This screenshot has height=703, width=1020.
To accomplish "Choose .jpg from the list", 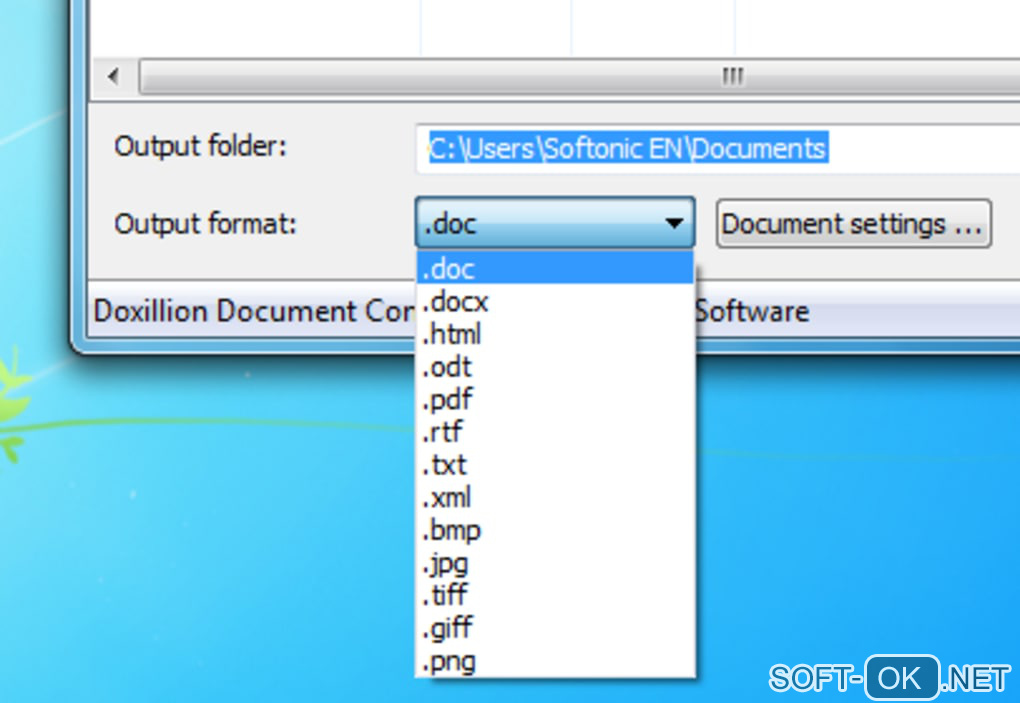I will pyautogui.click(x=555, y=562).
